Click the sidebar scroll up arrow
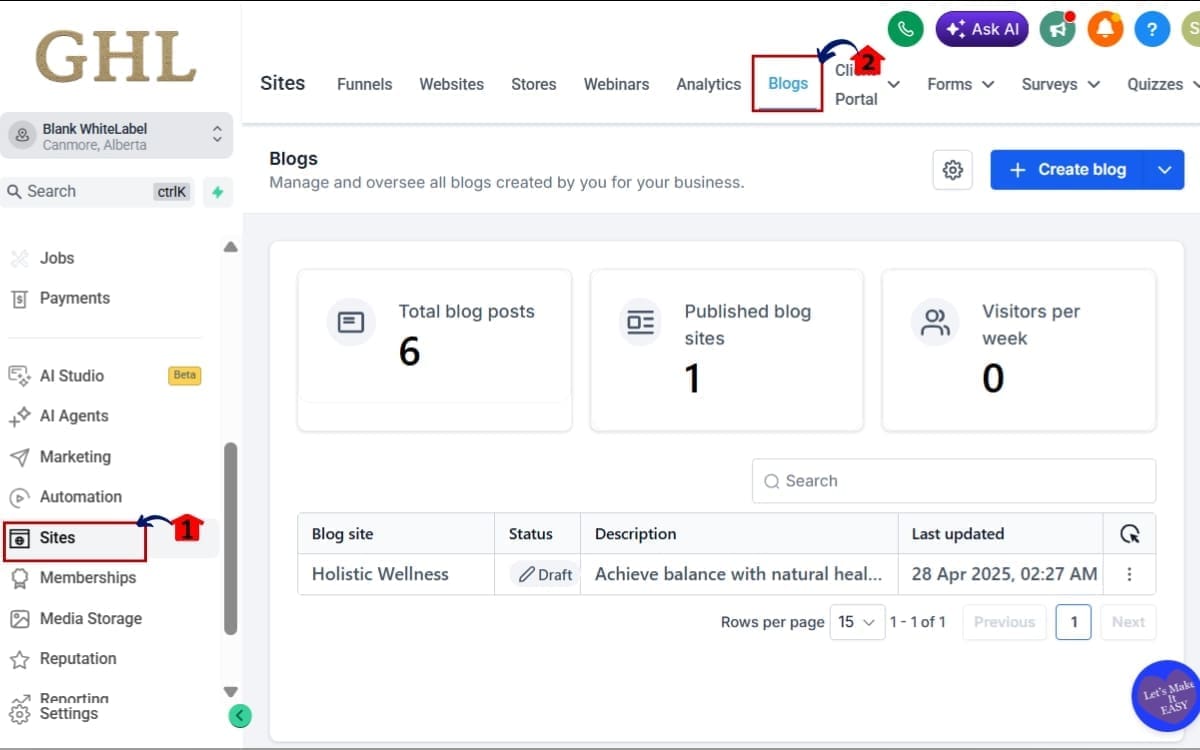The image size is (1200, 750). coord(231,247)
